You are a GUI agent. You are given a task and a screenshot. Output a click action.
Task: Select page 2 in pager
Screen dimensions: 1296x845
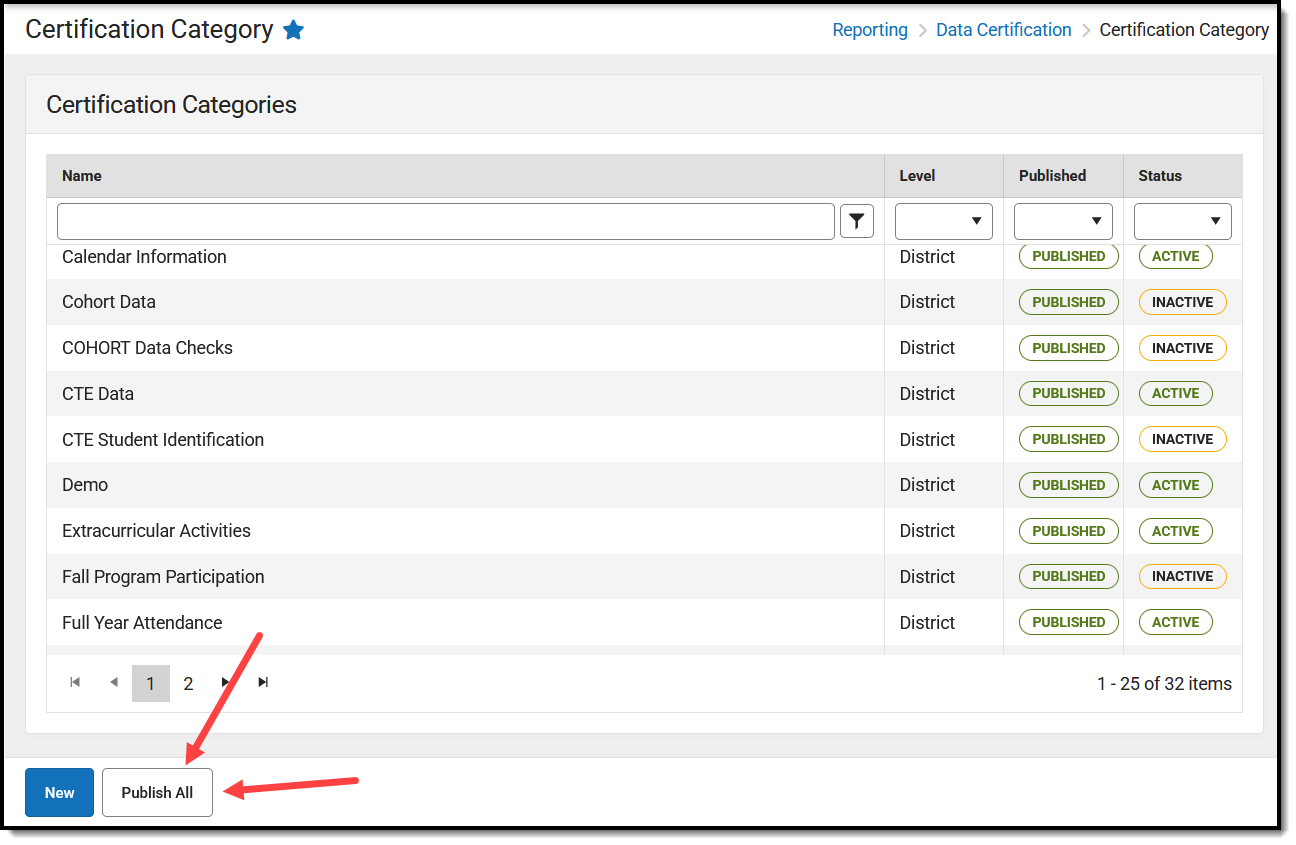click(x=188, y=684)
